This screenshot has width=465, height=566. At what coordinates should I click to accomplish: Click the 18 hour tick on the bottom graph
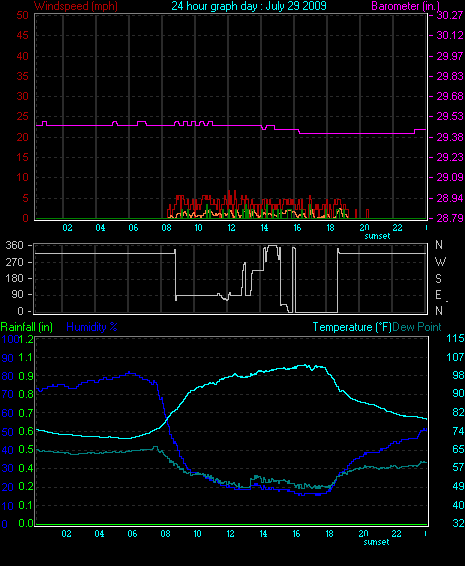click(x=329, y=534)
